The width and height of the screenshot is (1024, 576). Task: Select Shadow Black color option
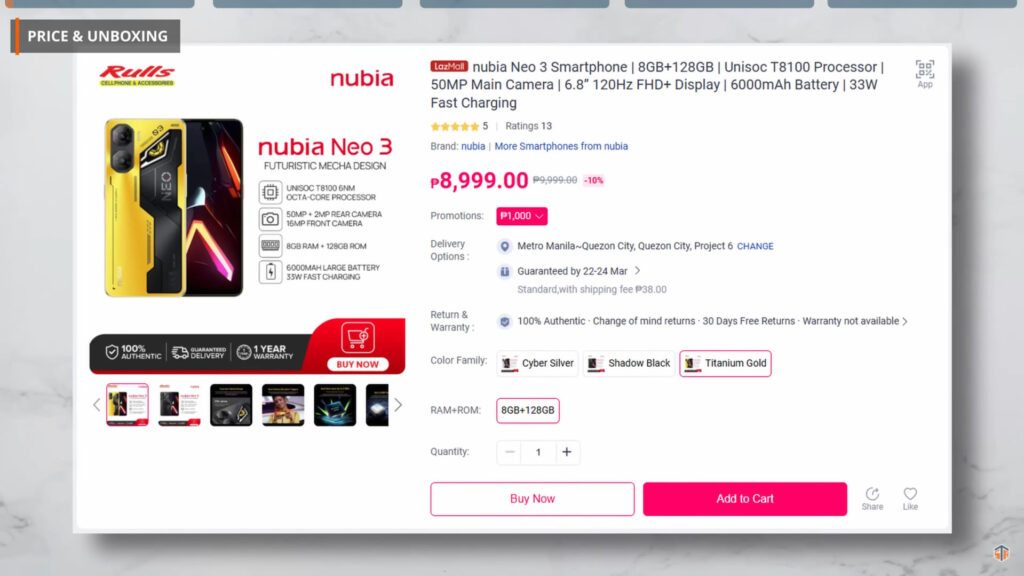tap(629, 363)
